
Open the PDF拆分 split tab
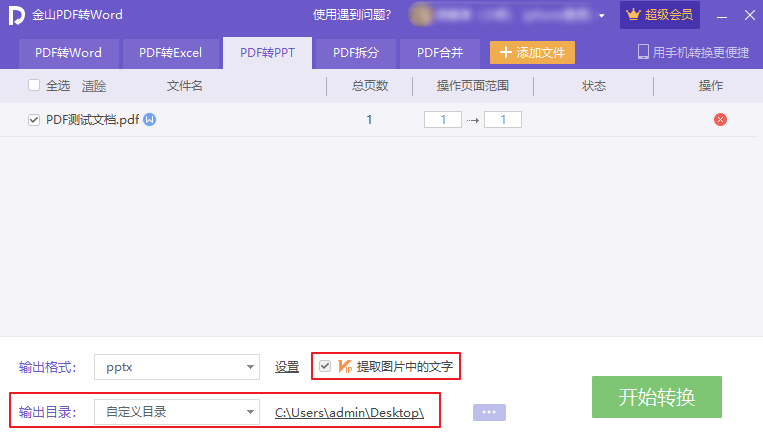356,53
